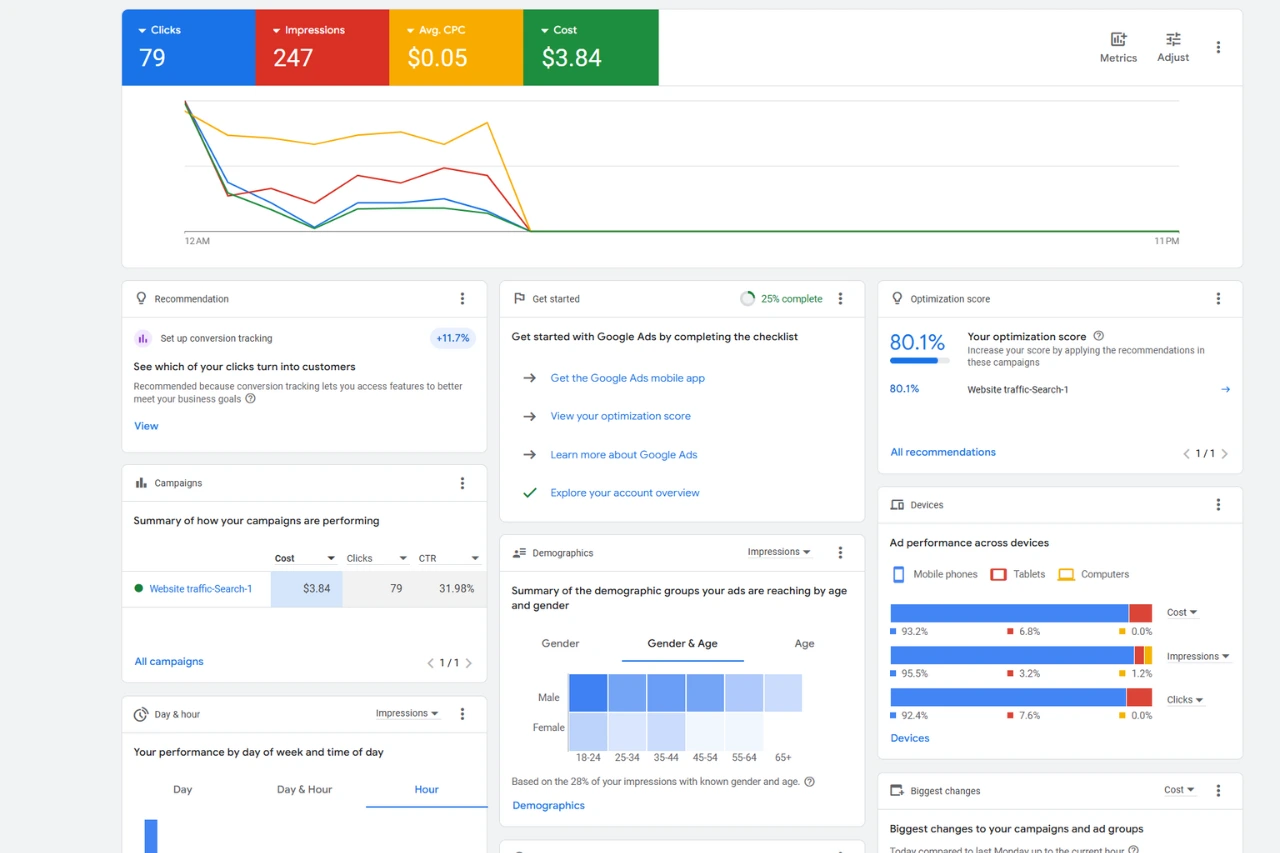
Task: Toggle the Tablets legend item
Action: [1017, 574]
